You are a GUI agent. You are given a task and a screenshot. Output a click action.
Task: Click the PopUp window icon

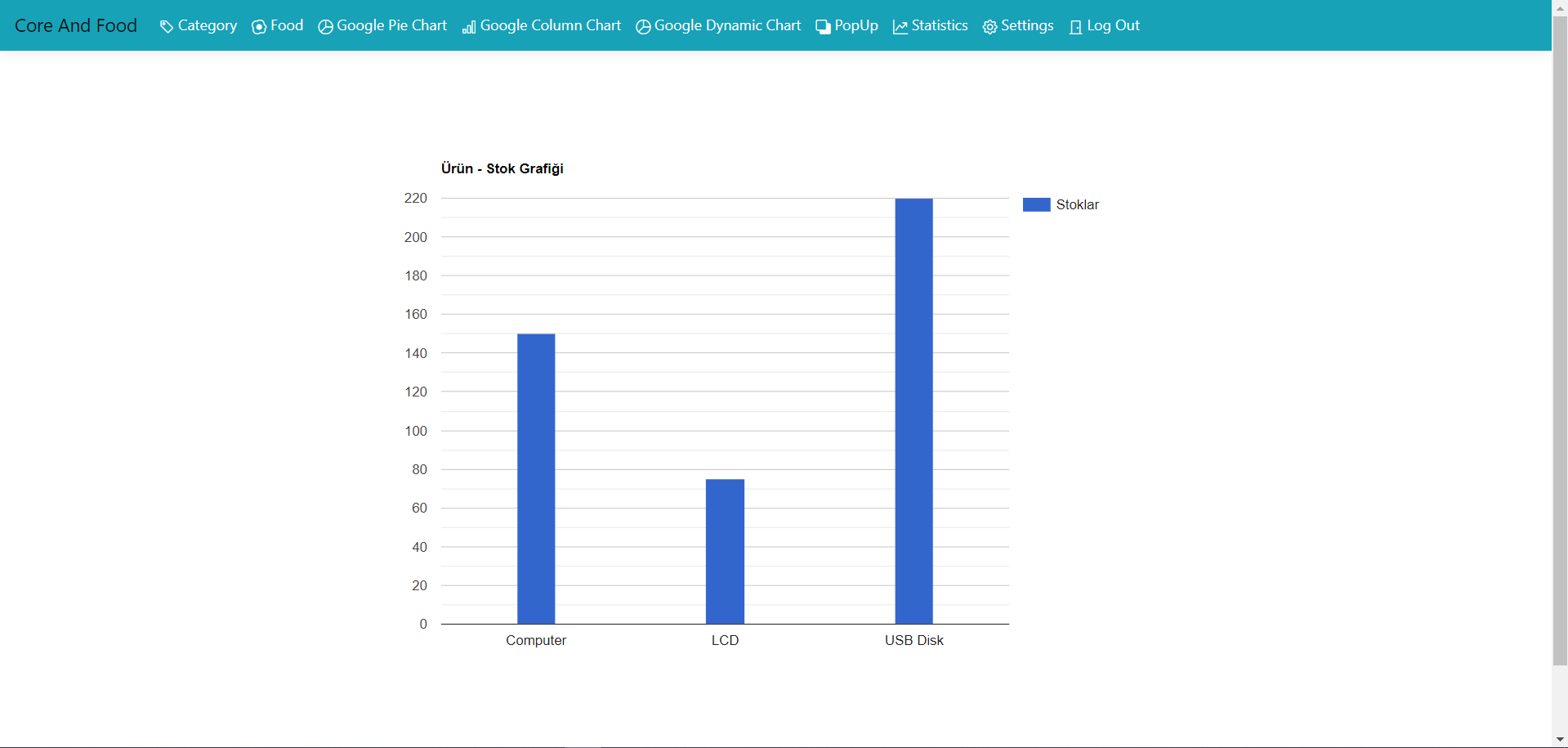tap(822, 25)
